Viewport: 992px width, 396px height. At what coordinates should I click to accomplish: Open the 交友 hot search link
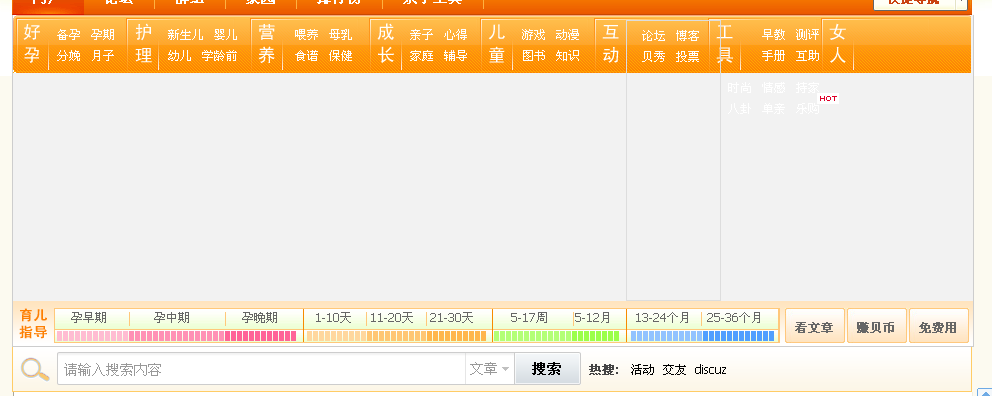pos(674,369)
